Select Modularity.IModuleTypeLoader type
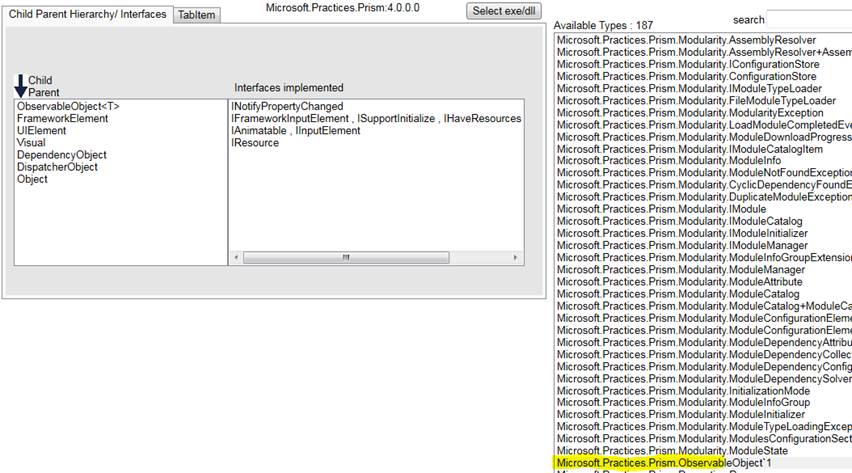This screenshot has width=852, height=473. pos(689,89)
